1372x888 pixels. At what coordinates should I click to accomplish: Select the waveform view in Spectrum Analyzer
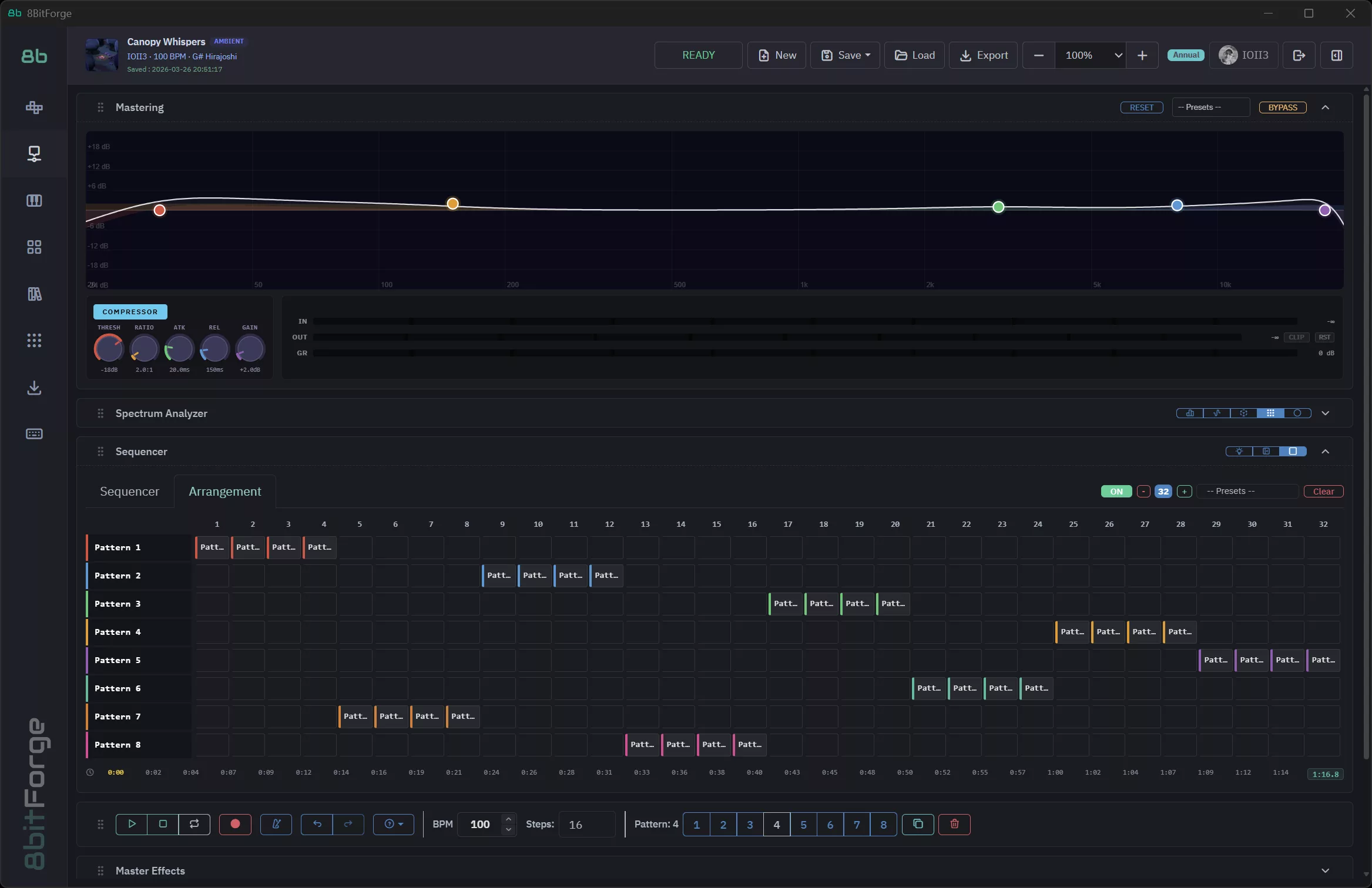(1216, 413)
